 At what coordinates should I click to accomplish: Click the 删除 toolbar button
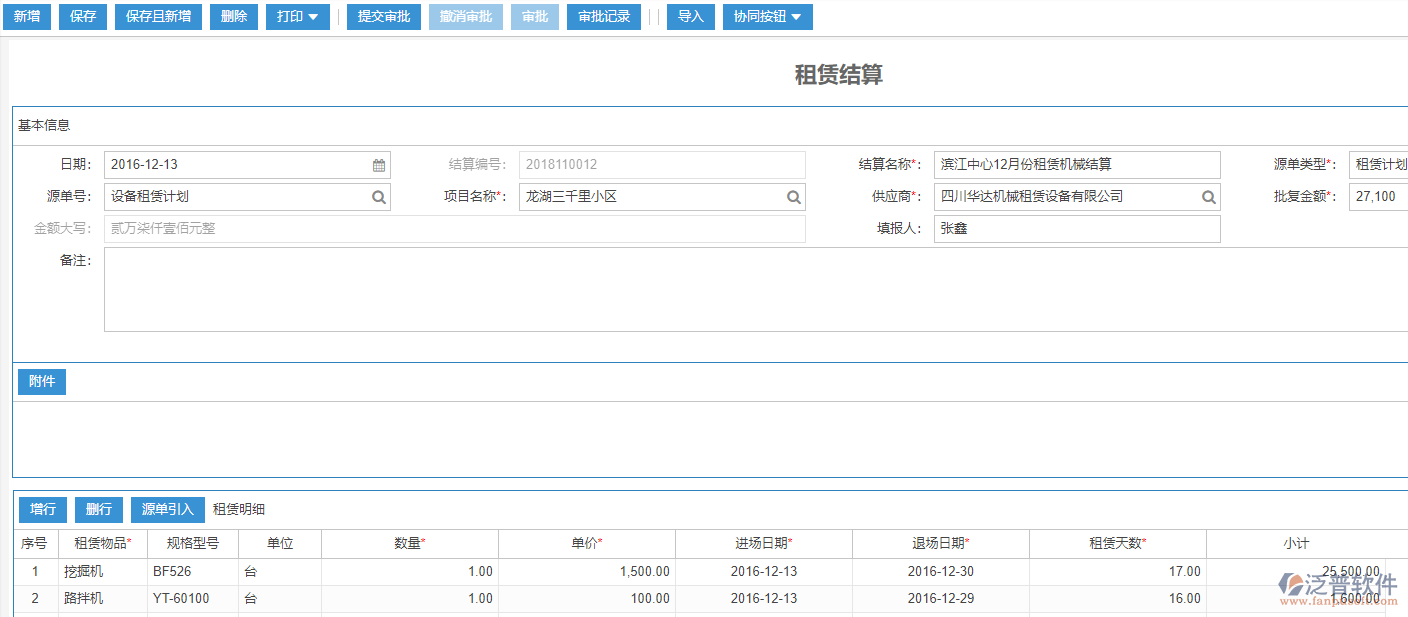coord(234,17)
